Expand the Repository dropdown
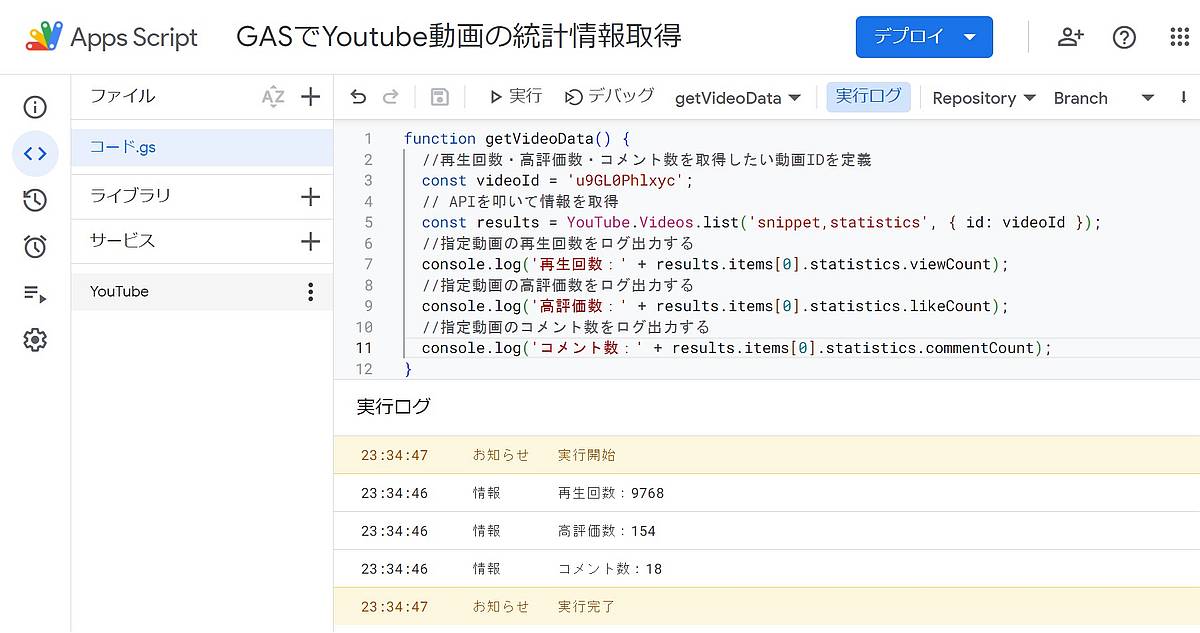Viewport: 1200px width, 633px height. point(974,98)
